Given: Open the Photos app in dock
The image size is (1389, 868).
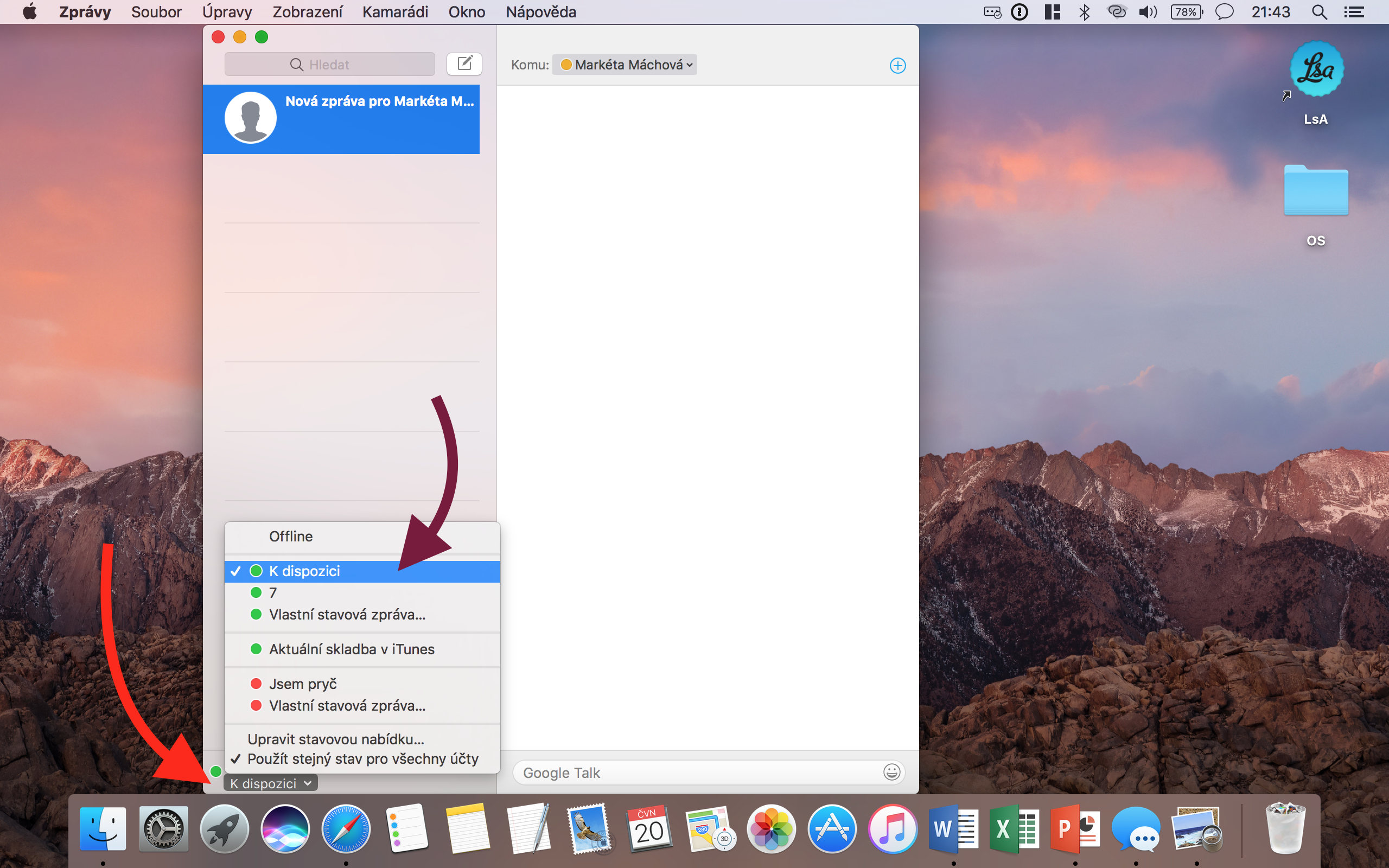Looking at the screenshot, I should click(x=771, y=829).
